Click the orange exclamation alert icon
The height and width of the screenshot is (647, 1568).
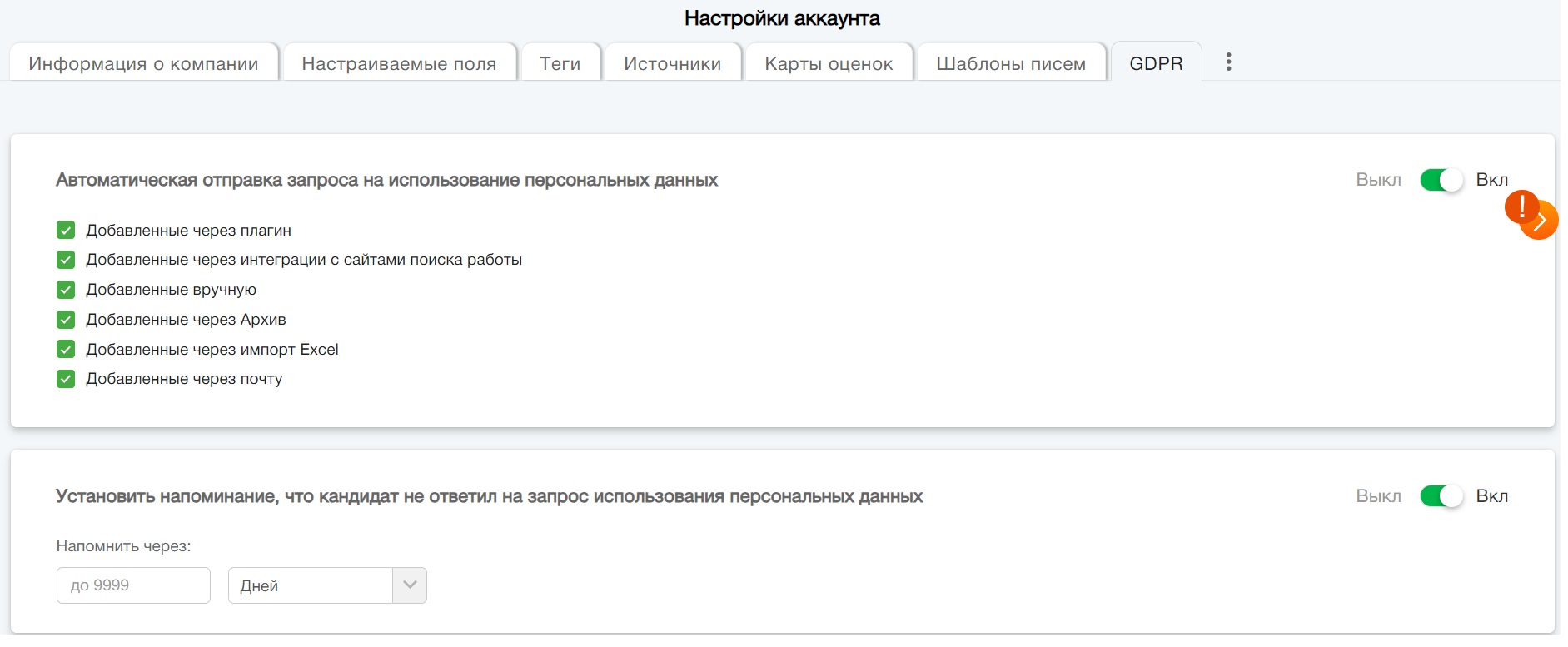coord(1521,206)
